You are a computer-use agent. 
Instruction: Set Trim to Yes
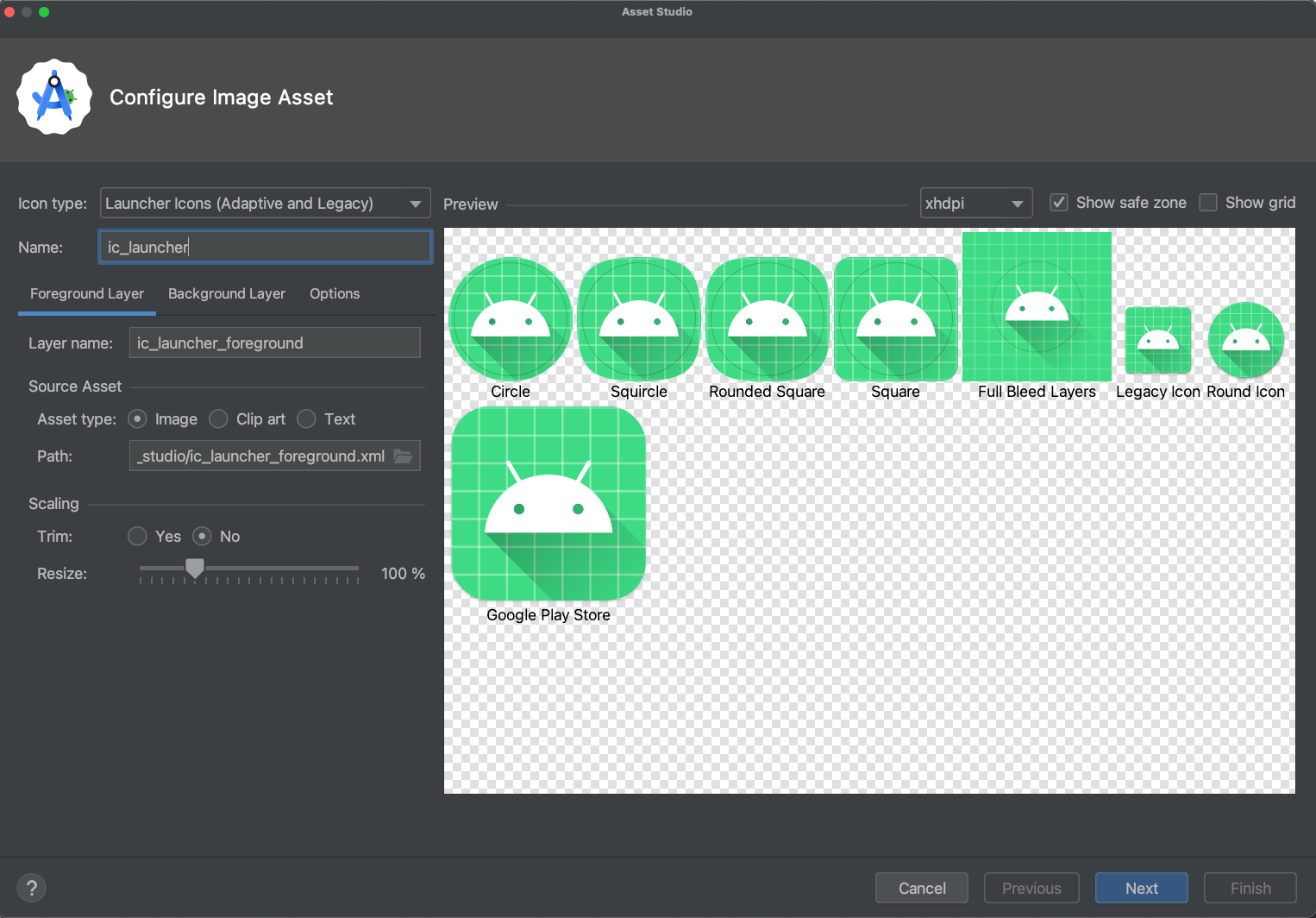pyautogui.click(x=137, y=537)
